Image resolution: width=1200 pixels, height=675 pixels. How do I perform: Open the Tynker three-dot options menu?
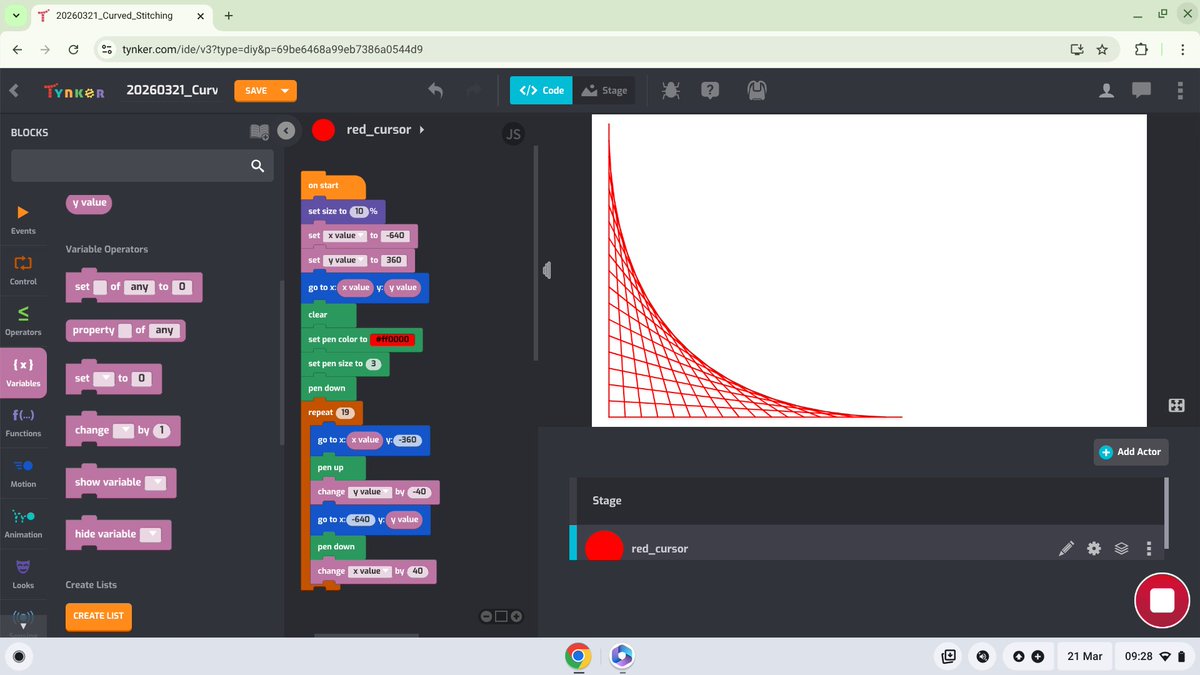pyautogui.click(x=1180, y=90)
